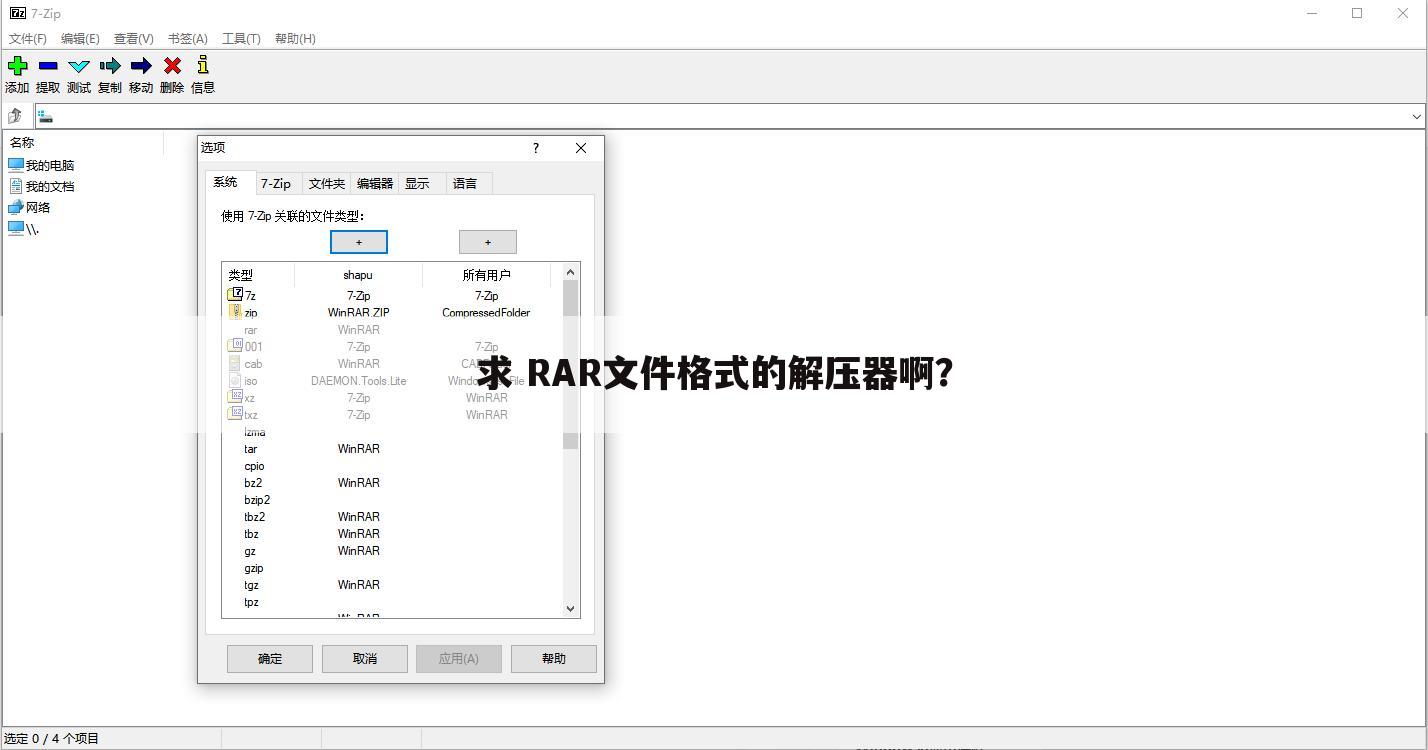
Task: Click the dialog 帮助 button
Action: [554, 658]
